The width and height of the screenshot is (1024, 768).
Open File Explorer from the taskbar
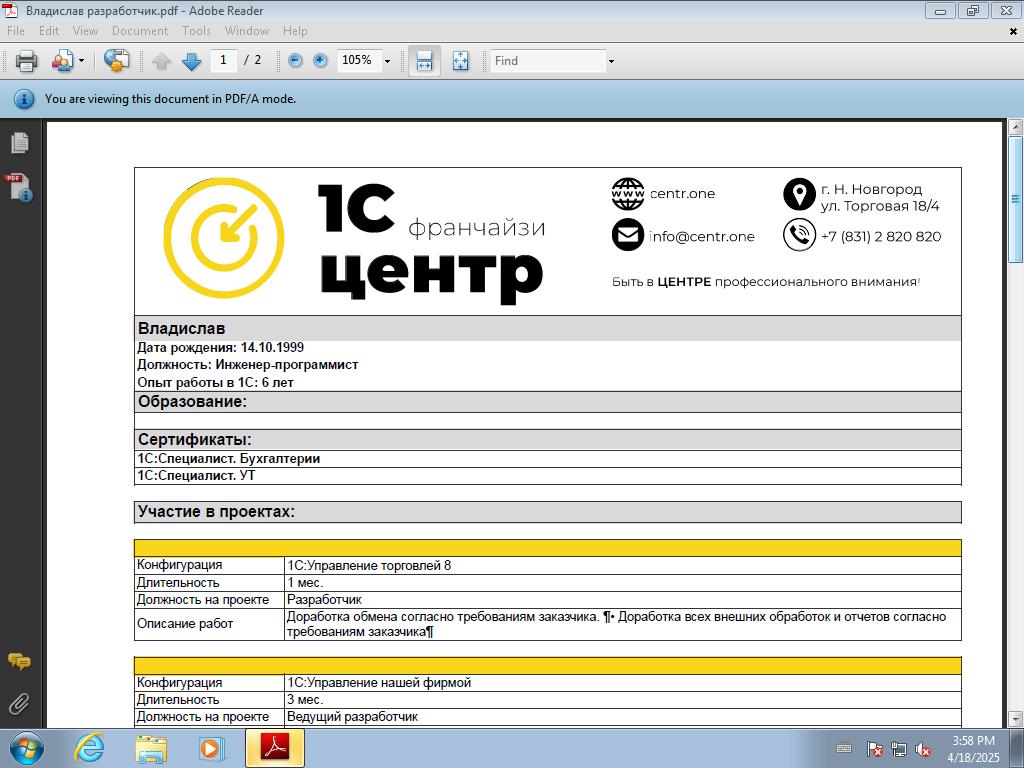(151, 748)
